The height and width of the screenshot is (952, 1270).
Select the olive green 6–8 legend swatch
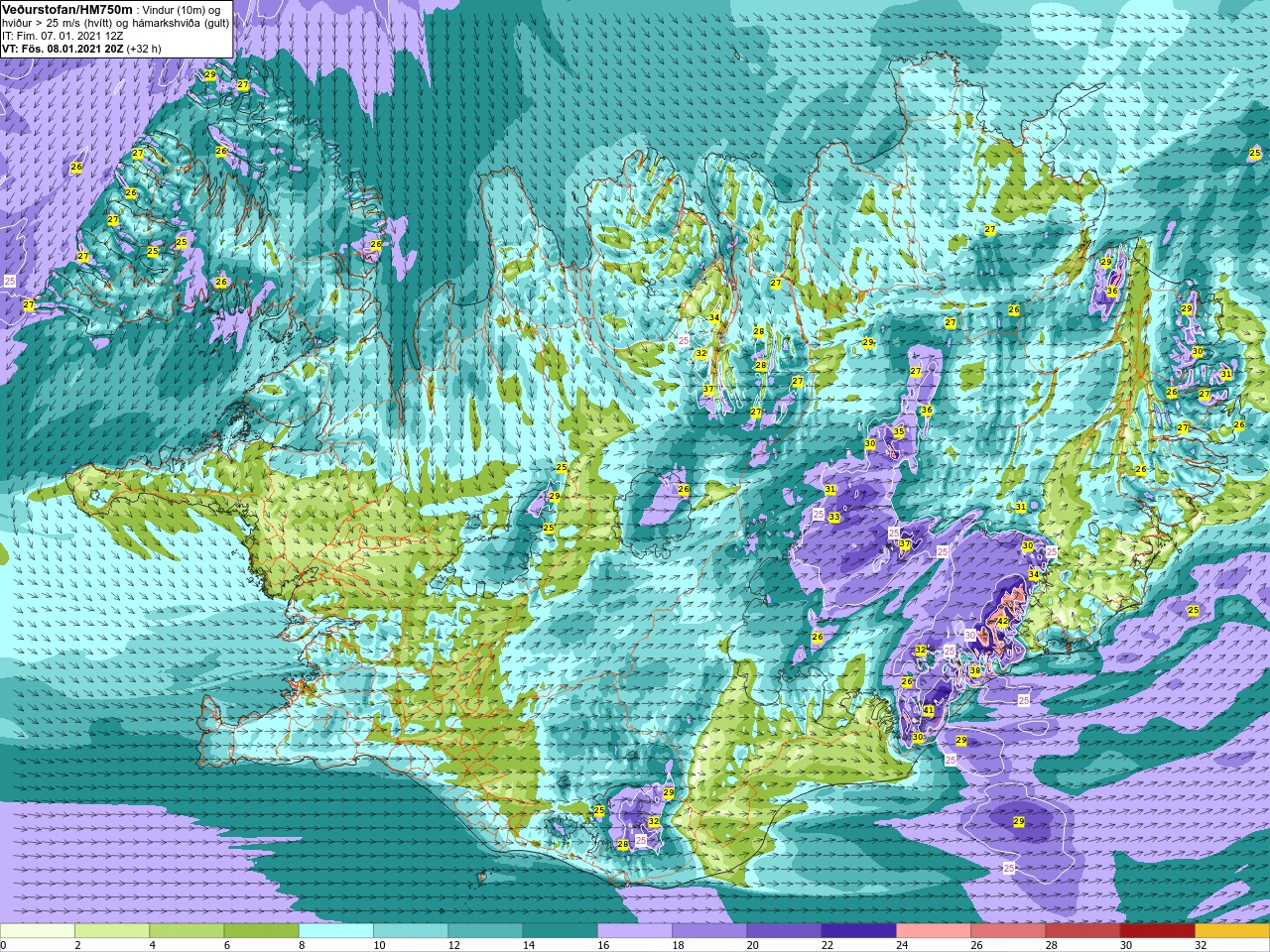261,931
